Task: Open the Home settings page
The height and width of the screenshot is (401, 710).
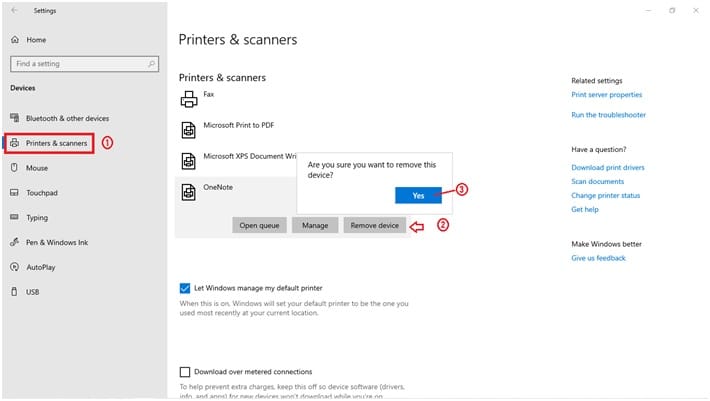Action: pos(36,40)
